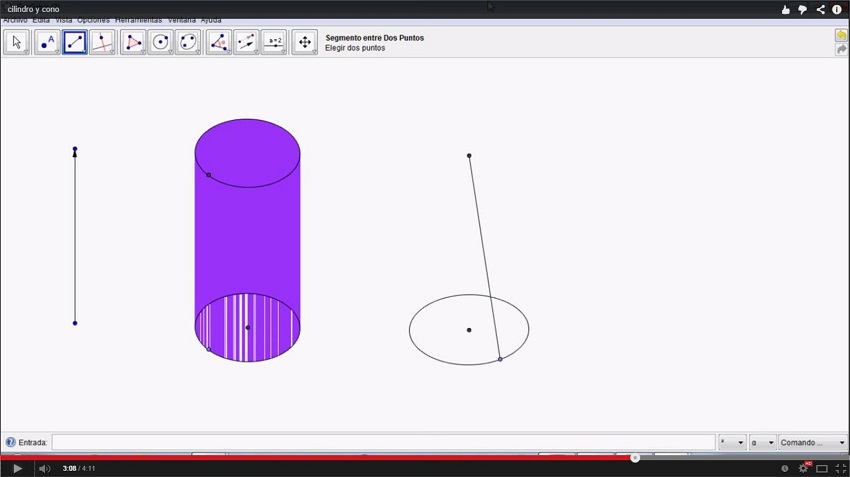Select the Angle measurement tool
Screen dimensions: 850x477
[218, 42]
